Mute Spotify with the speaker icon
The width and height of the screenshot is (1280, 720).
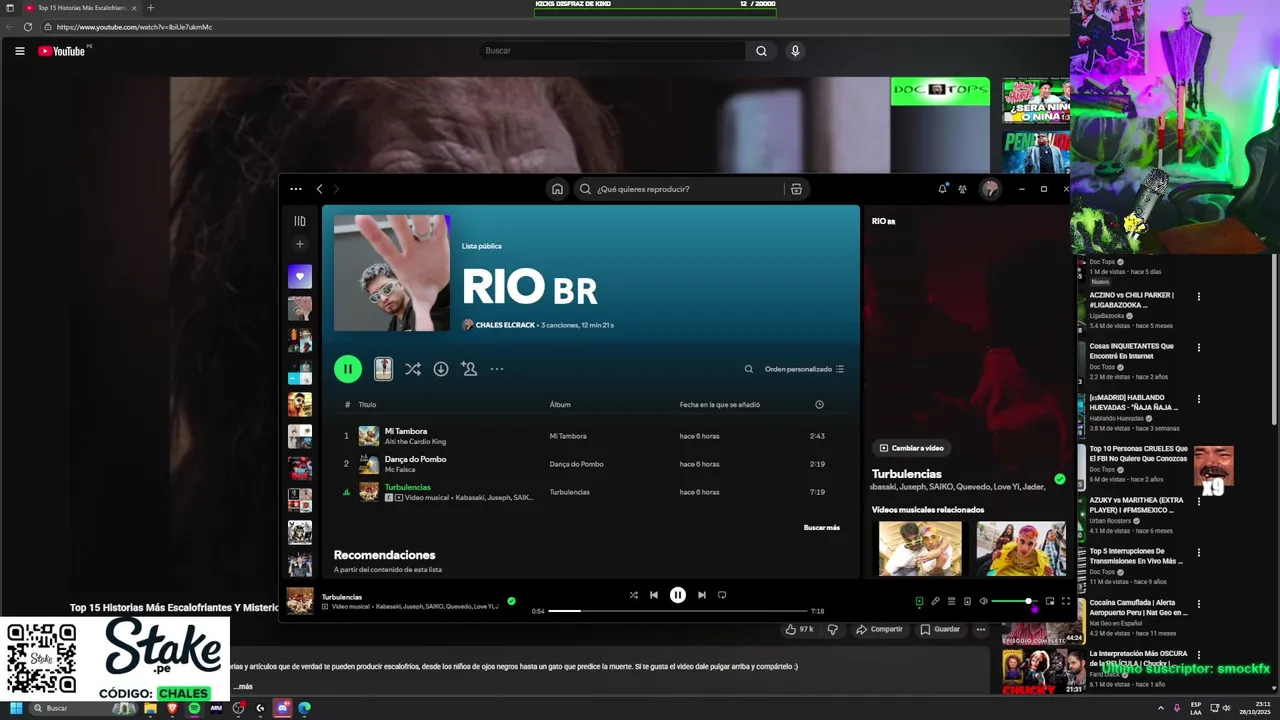pos(983,601)
